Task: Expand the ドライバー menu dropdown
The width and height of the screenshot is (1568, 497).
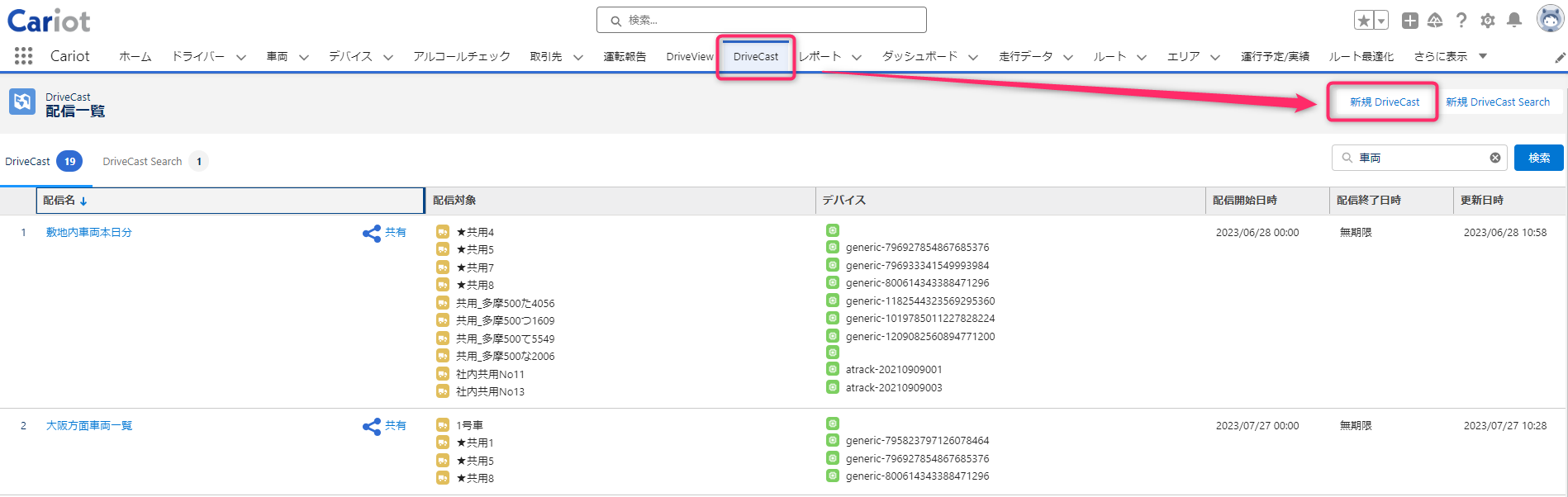Action: pyautogui.click(x=241, y=57)
